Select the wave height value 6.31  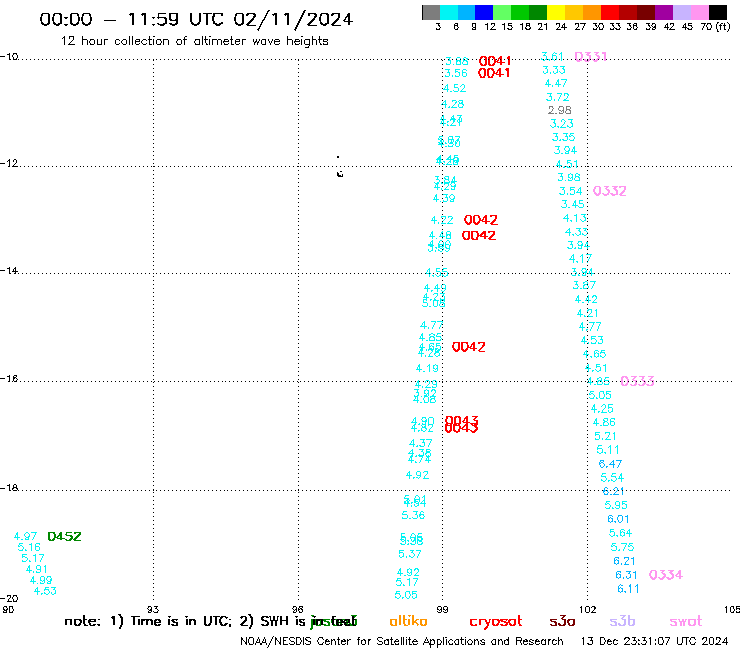(x=626, y=575)
